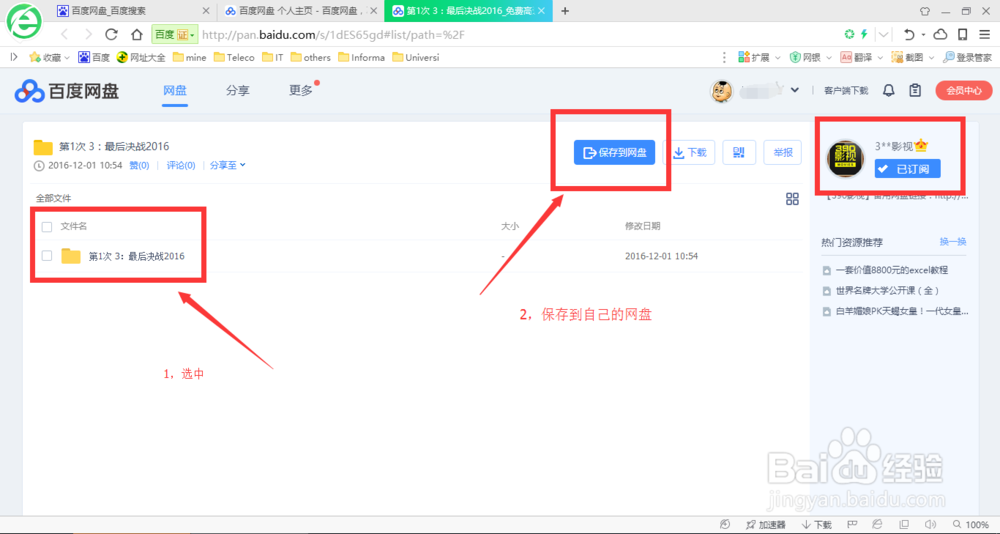Click the 100% zoom magnifier in status bar
Screen dimensions: 1000x534
[972, 524]
